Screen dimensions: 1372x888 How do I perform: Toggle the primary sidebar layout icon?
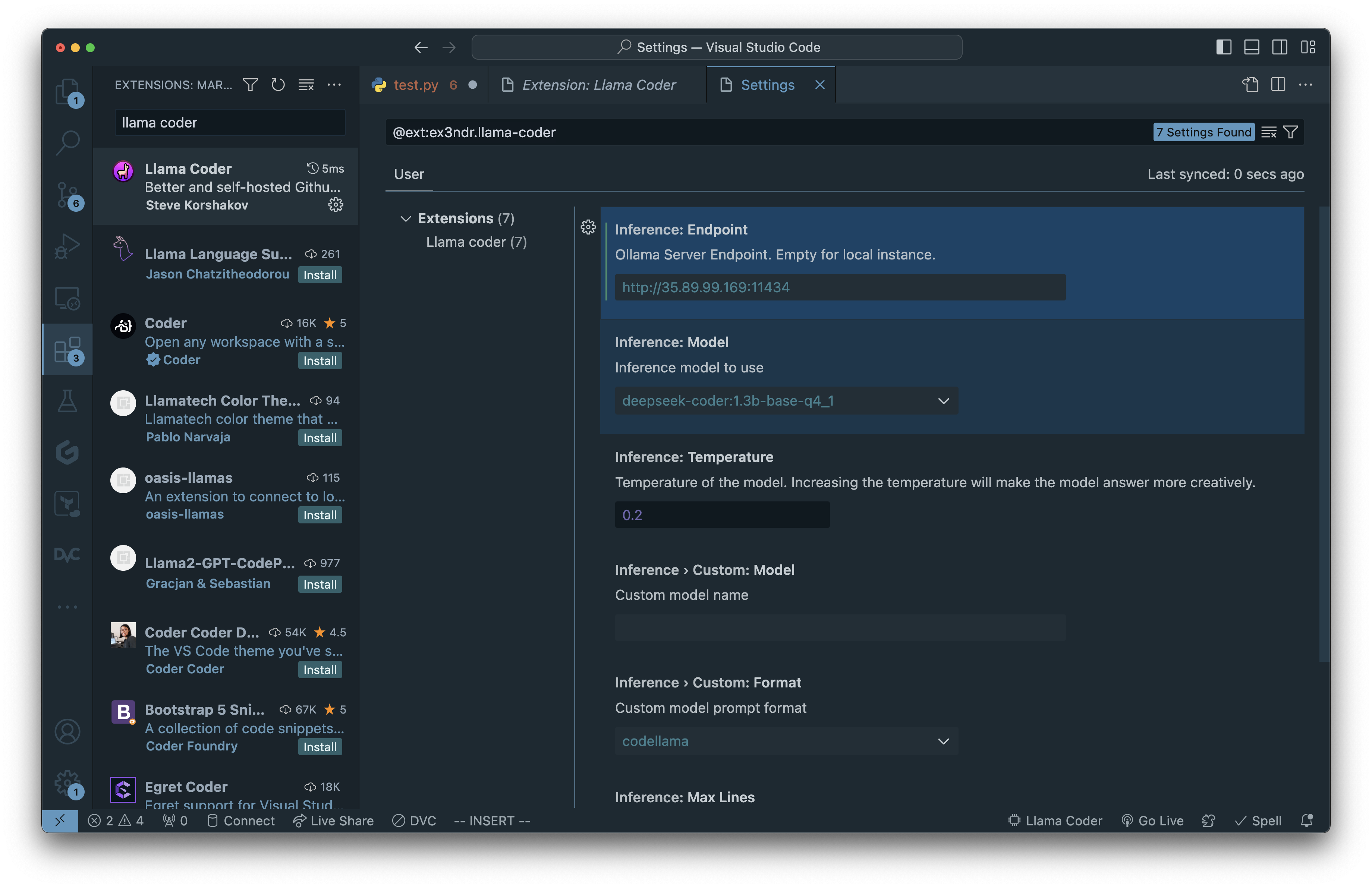pyautogui.click(x=1223, y=47)
